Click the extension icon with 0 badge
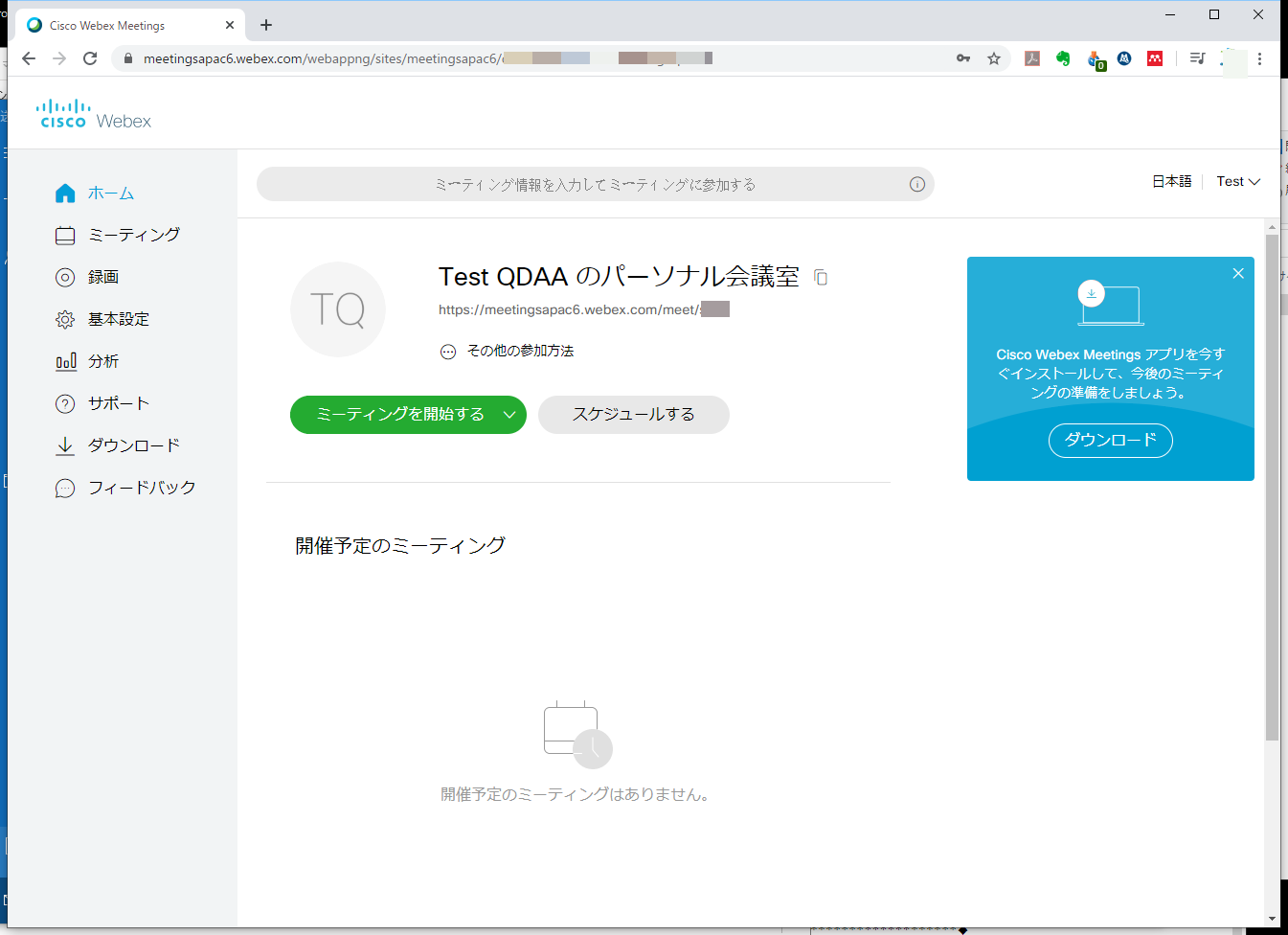This screenshot has height=935, width=1288. coord(1096,59)
